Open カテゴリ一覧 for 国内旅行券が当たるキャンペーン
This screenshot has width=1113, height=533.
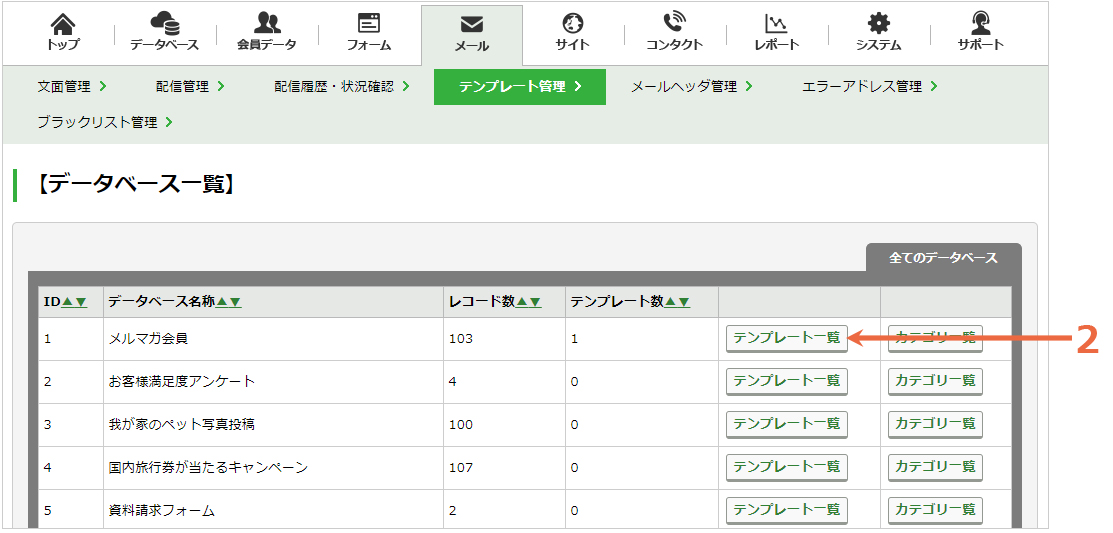(936, 467)
